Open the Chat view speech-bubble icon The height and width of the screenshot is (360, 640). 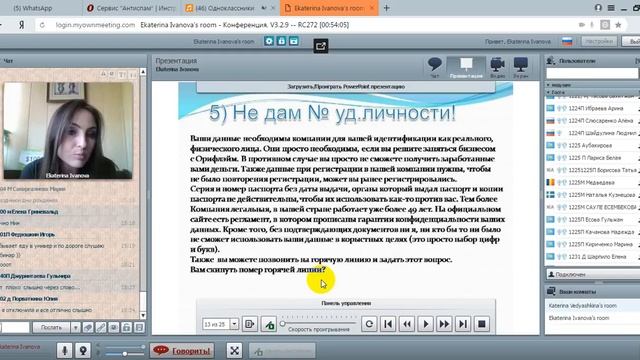pos(435,67)
